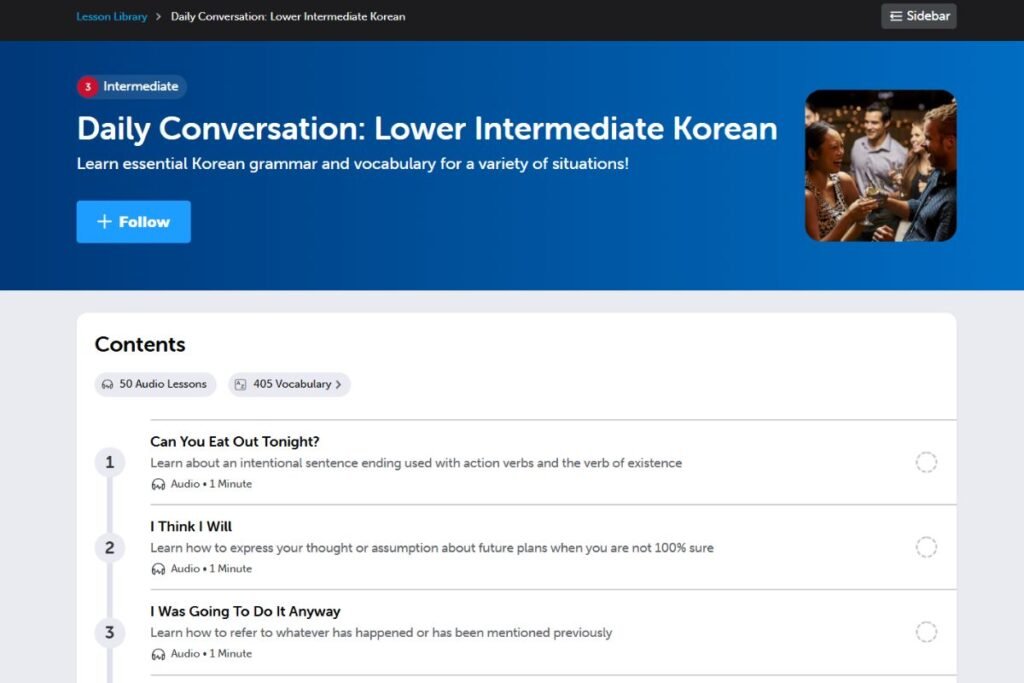Mark lesson Can You Eat Out Tonight complete

pos(926,462)
